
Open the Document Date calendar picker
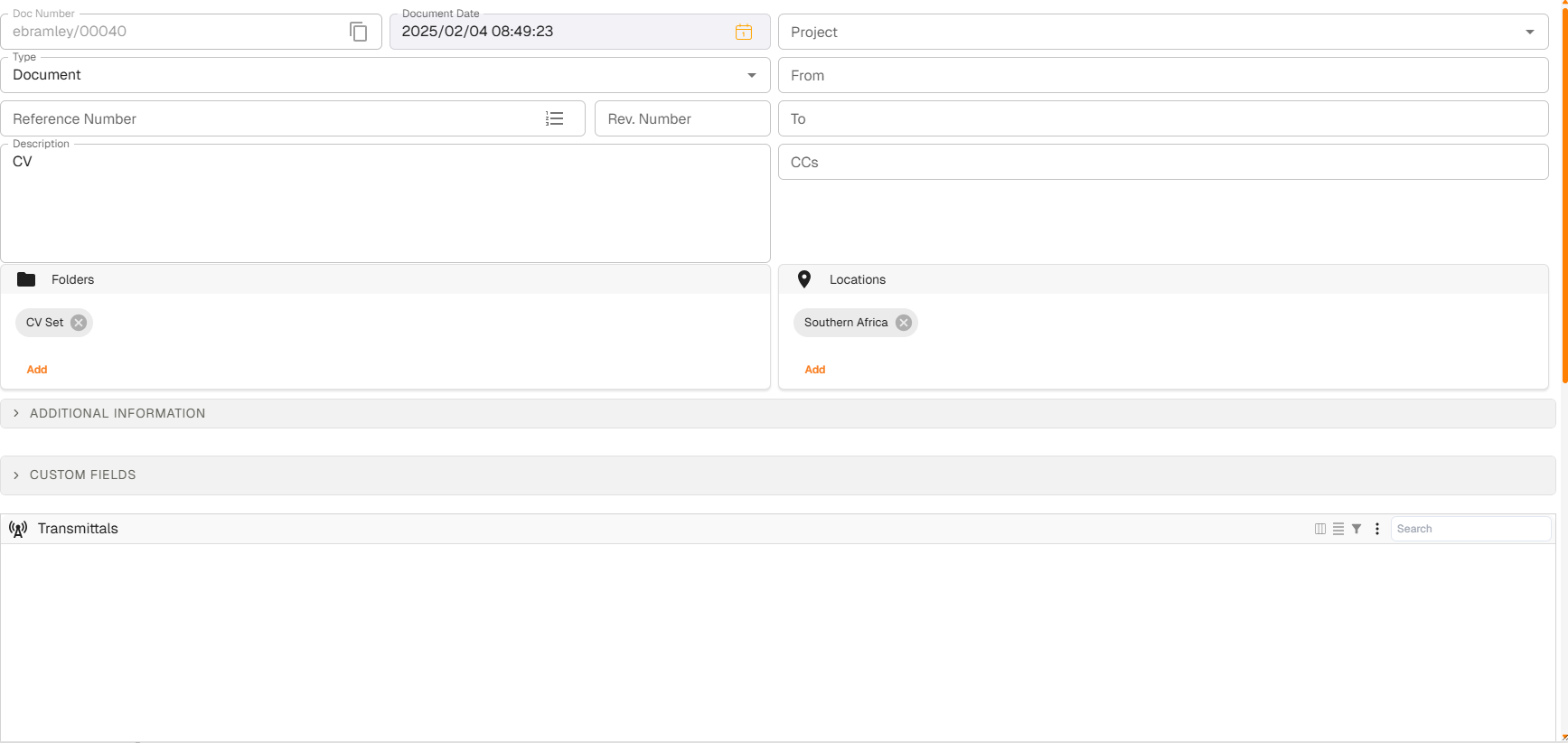coord(743,32)
